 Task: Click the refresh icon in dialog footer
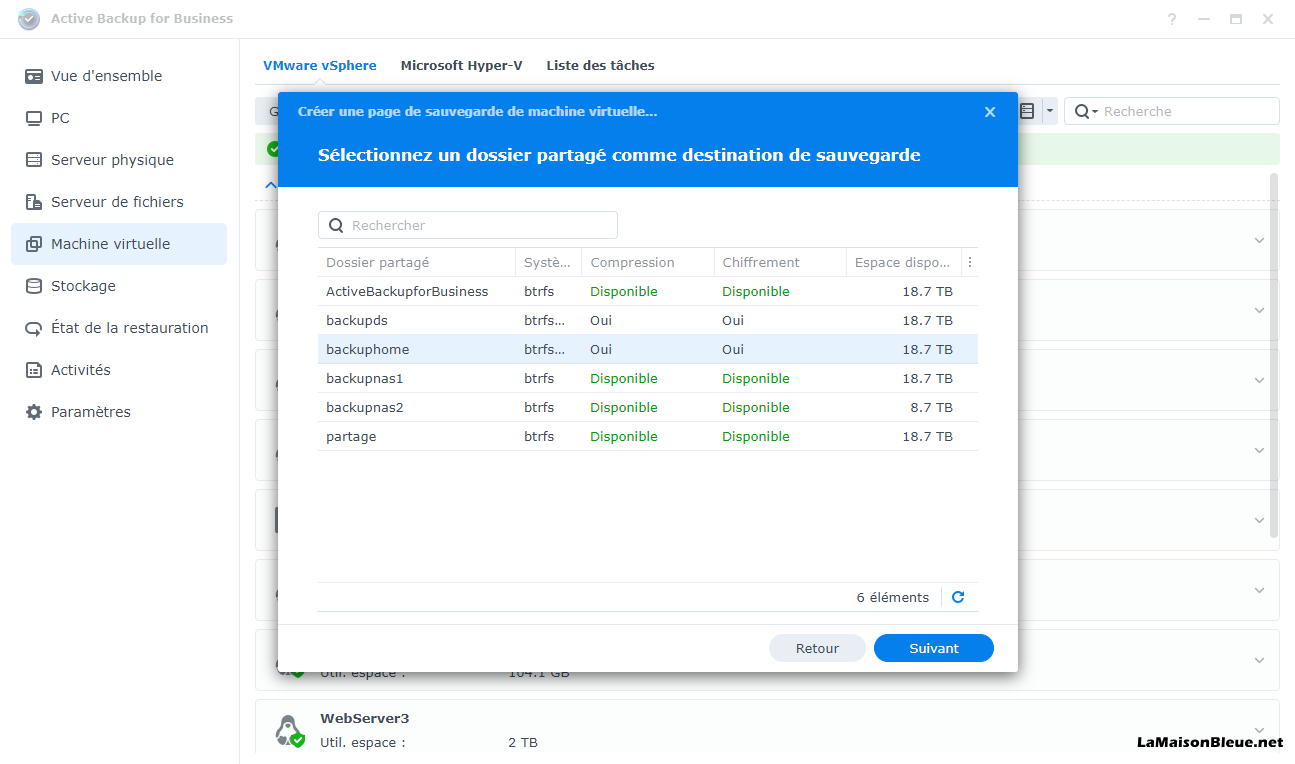coord(958,597)
